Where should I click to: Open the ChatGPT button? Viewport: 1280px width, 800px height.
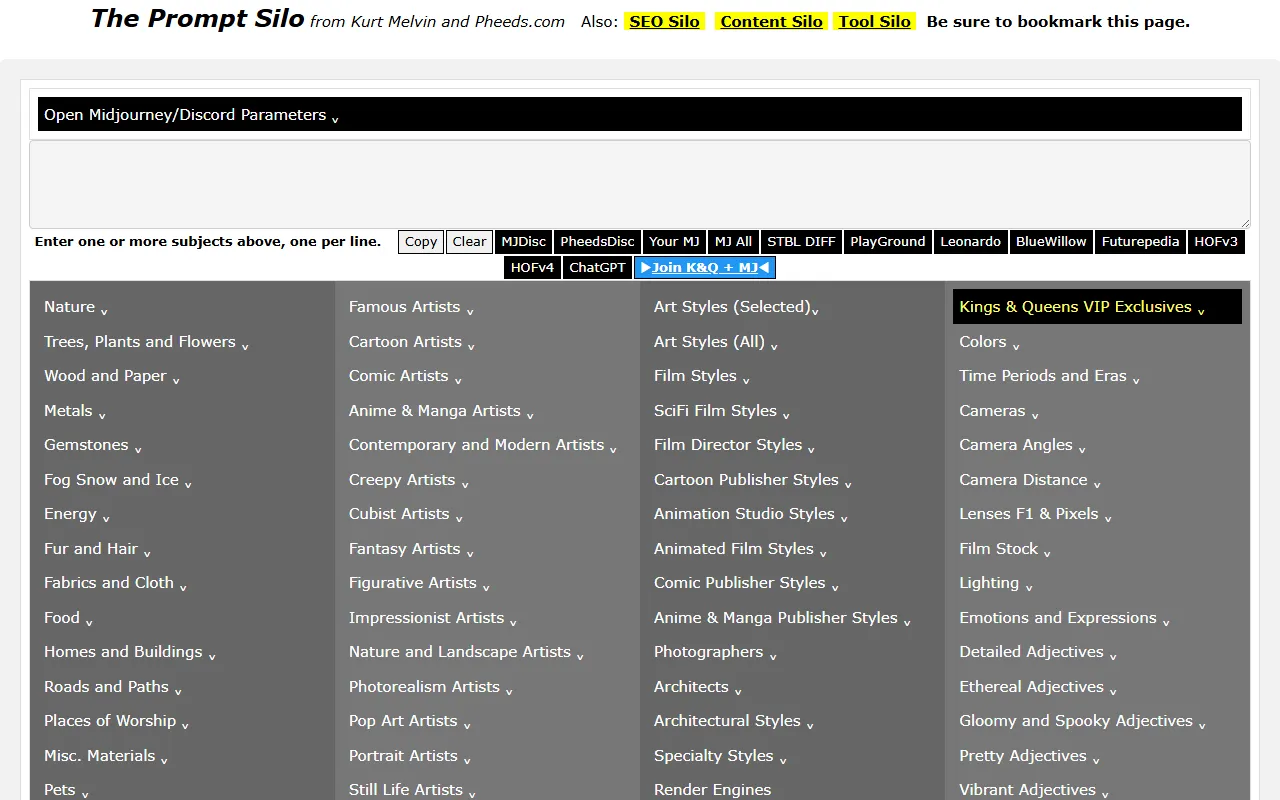pyautogui.click(x=597, y=267)
